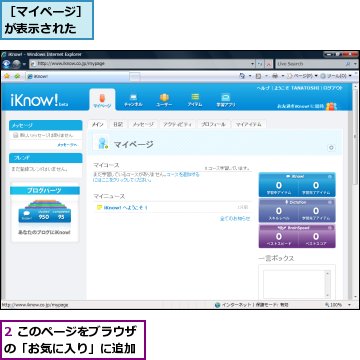The width and height of the screenshot is (360, 360).
Task: Click the 全てのお知らせ link
Action: coord(235,219)
